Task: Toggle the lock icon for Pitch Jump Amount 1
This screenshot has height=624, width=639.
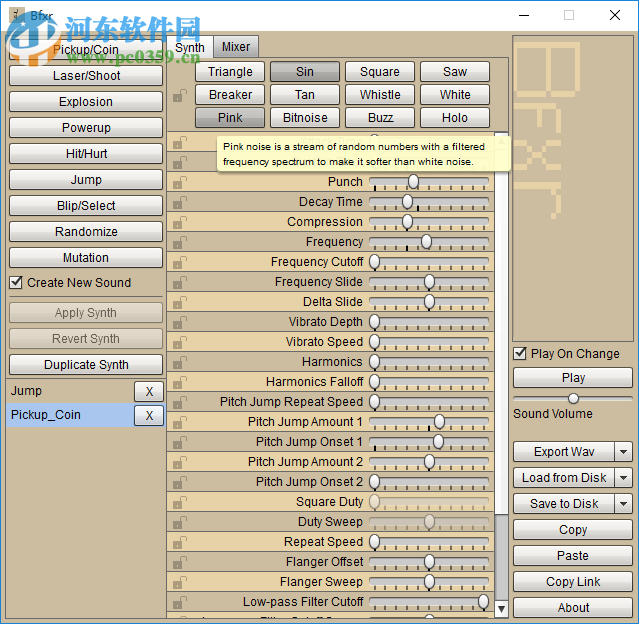Action: coord(180,422)
